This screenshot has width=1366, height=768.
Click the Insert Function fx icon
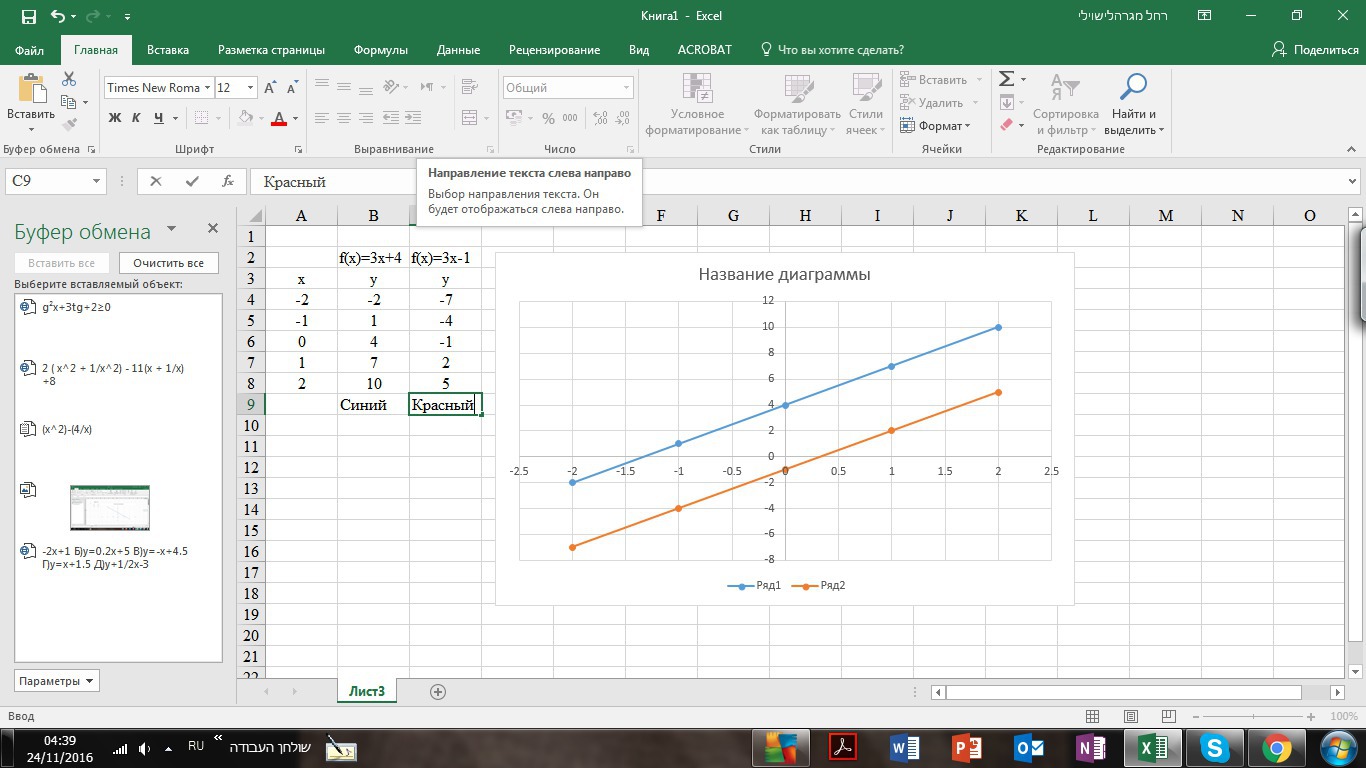tap(228, 181)
